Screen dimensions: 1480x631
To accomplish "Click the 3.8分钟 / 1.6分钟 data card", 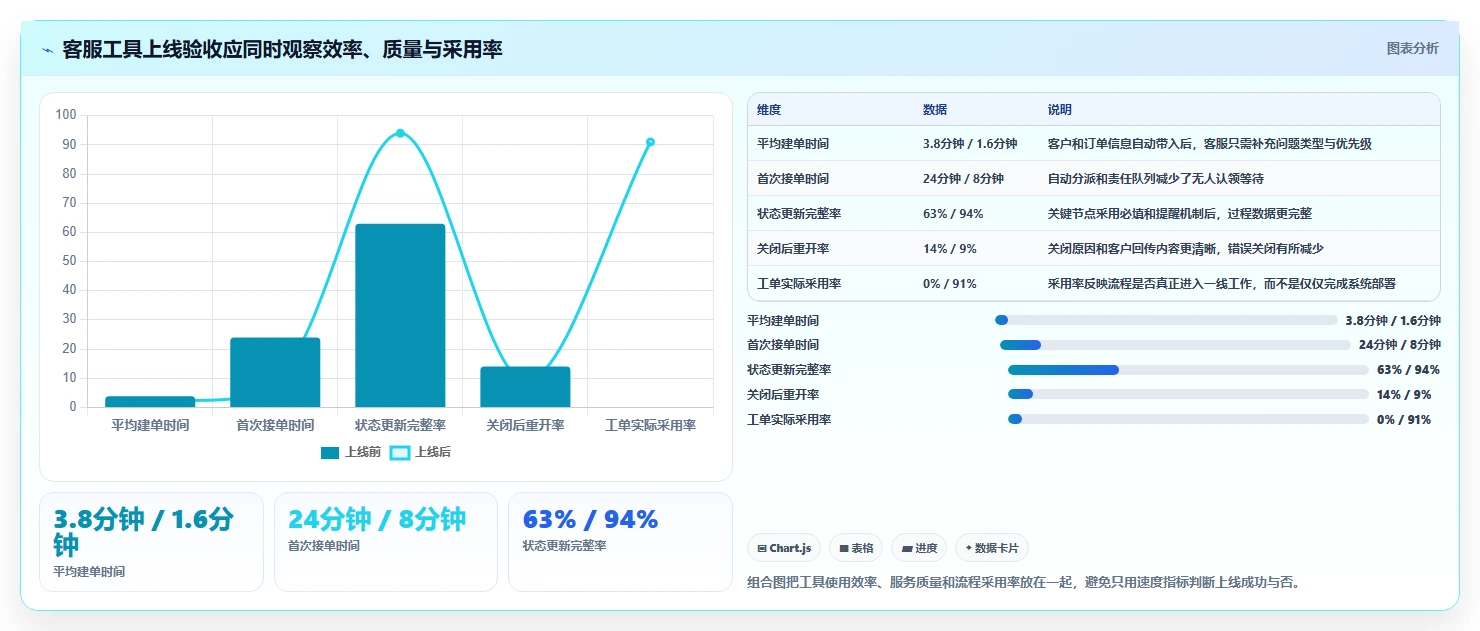I will (151, 542).
